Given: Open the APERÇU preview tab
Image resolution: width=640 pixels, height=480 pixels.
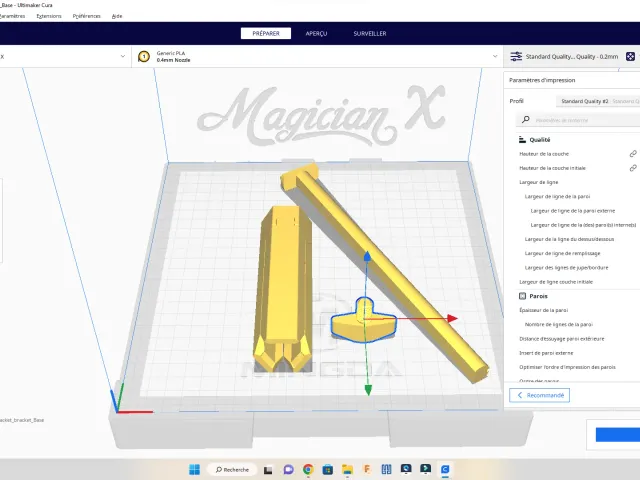Looking at the screenshot, I should coord(316,33).
